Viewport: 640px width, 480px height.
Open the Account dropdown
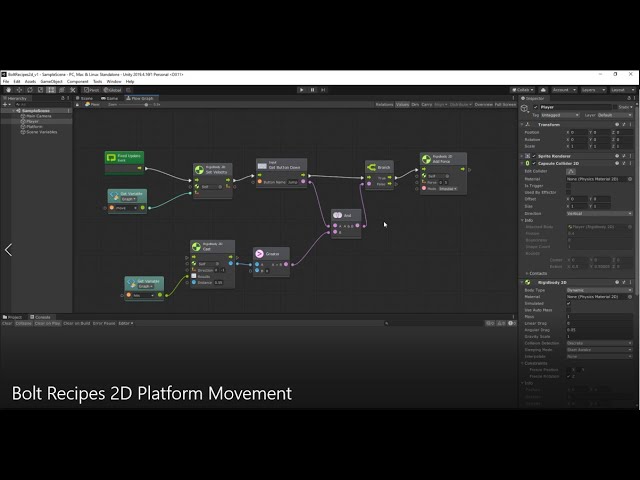[x=564, y=90]
